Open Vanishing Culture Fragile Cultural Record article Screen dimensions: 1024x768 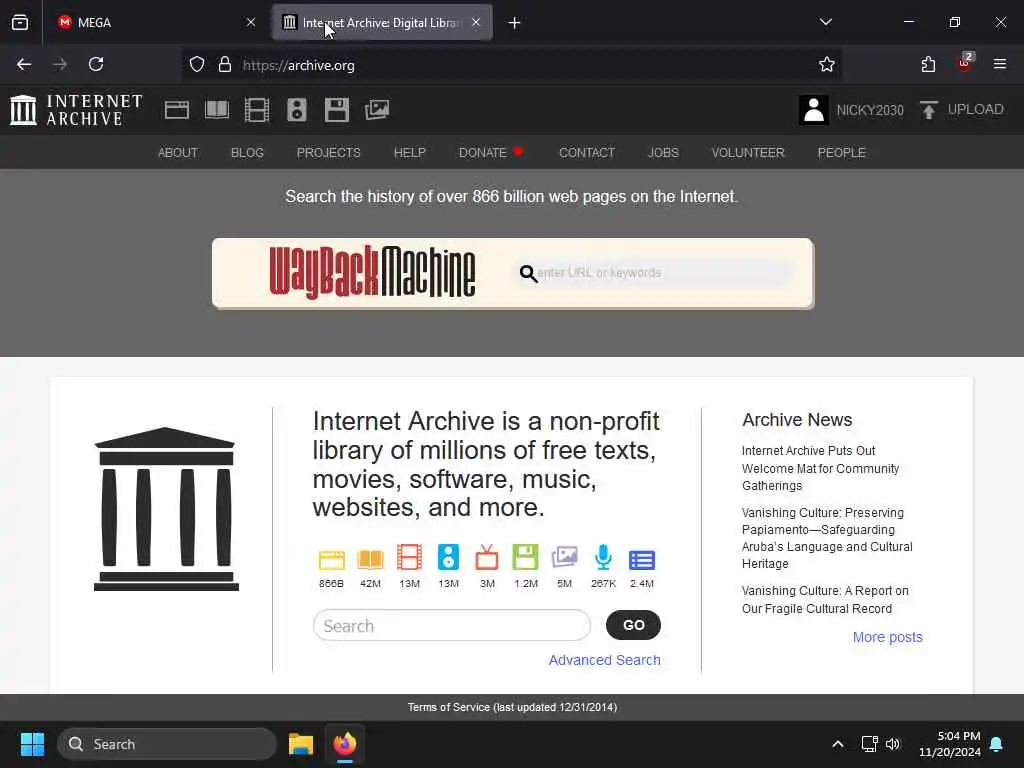point(825,600)
